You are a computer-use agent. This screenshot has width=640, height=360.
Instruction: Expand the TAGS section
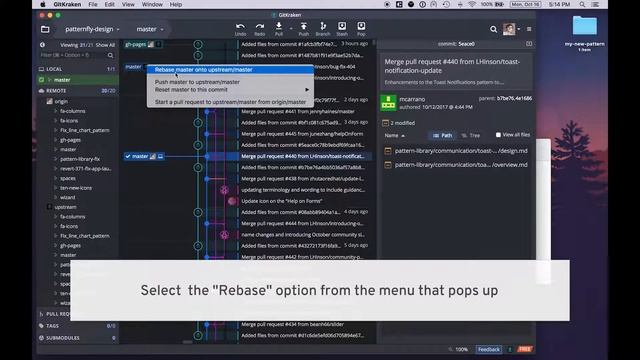coord(53,326)
